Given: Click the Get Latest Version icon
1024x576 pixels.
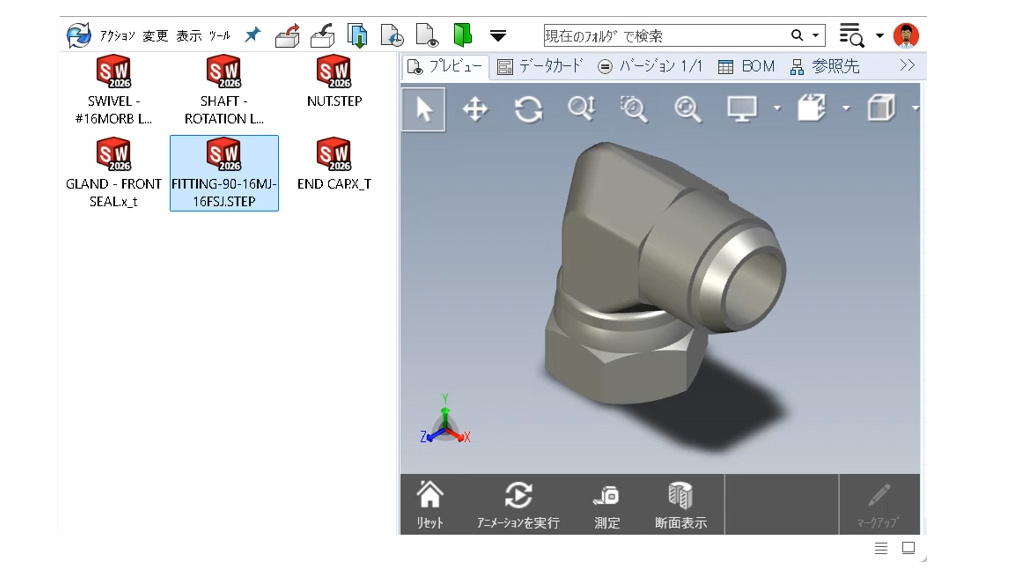Looking at the screenshot, I should pos(358,36).
